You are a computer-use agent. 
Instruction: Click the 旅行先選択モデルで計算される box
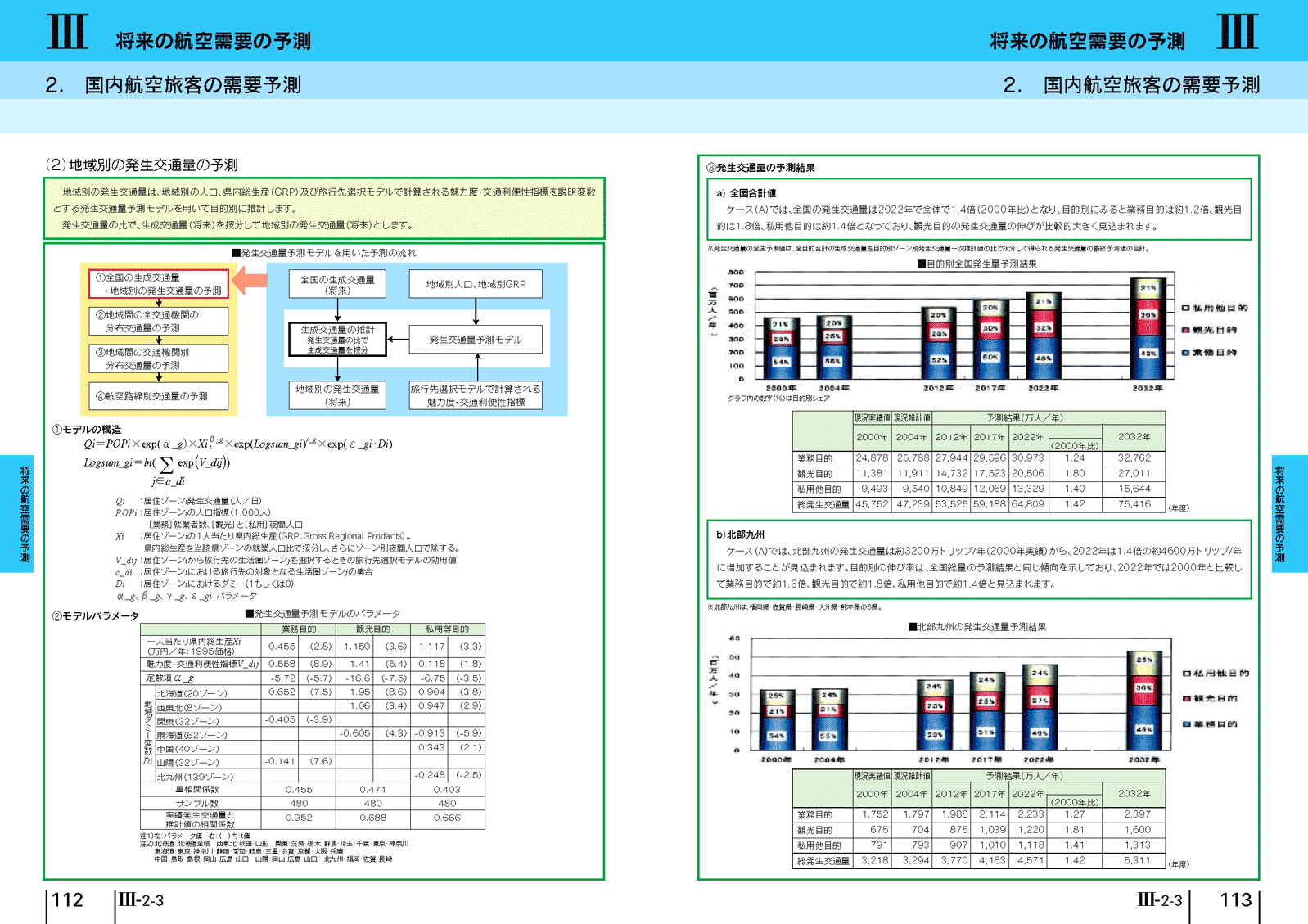pos(476,395)
